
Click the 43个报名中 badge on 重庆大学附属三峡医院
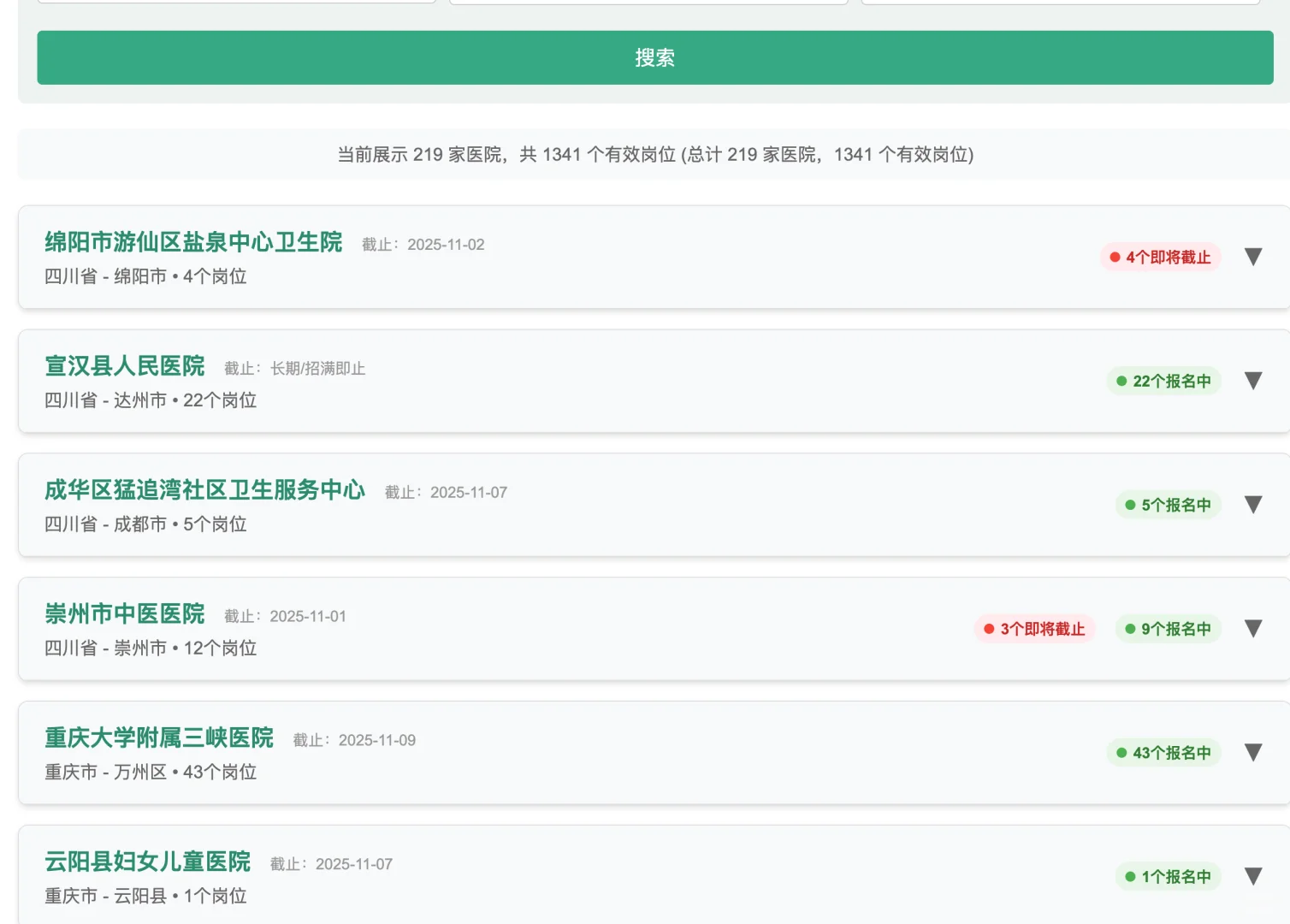point(1165,753)
